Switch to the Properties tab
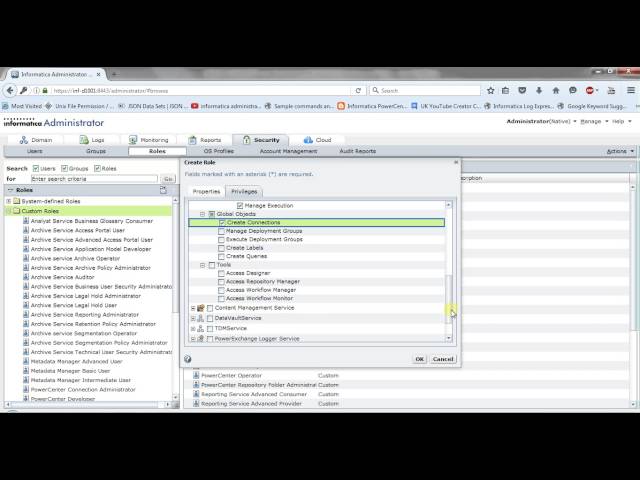 [x=207, y=191]
